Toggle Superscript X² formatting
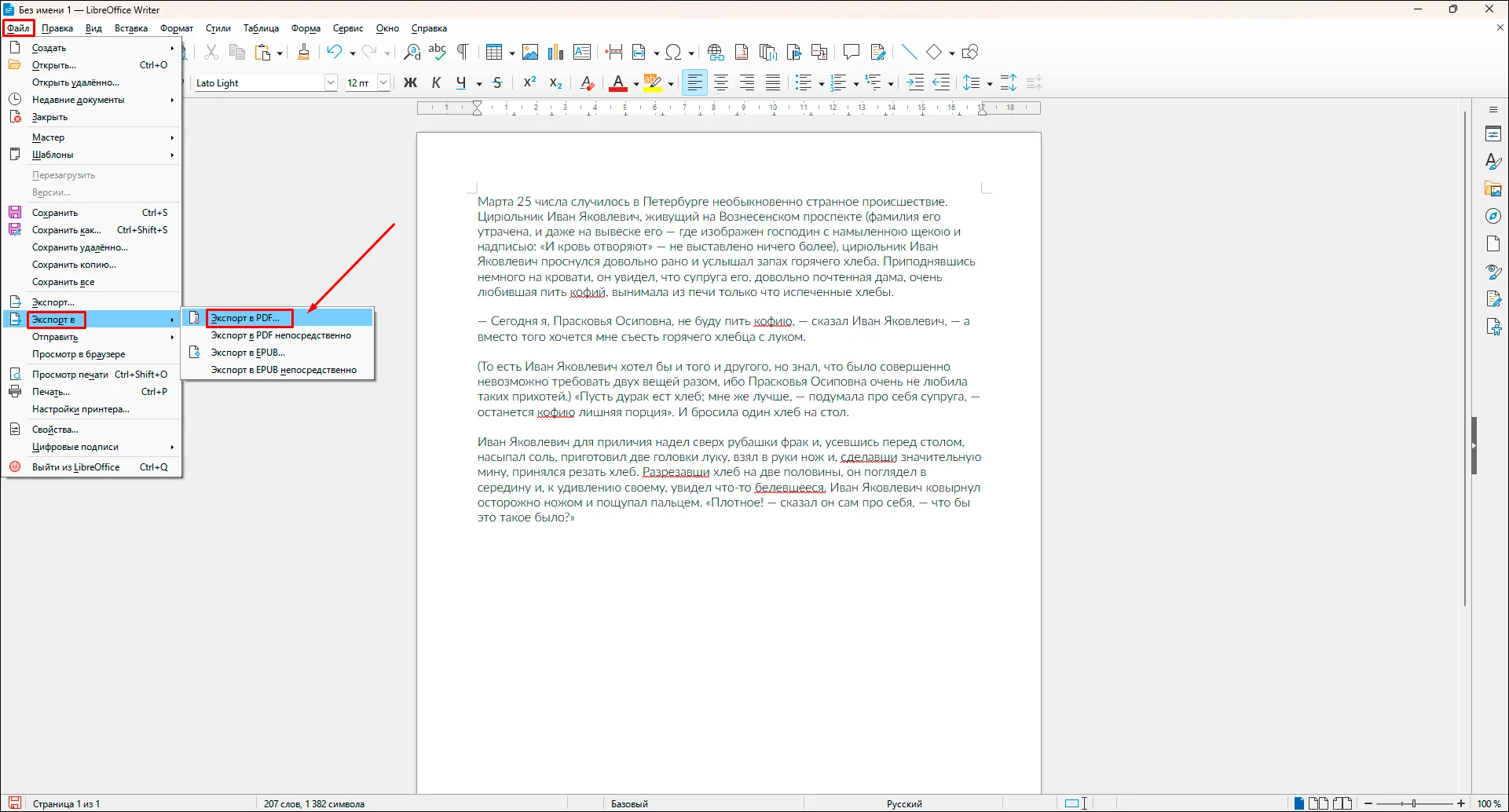Image resolution: width=1509 pixels, height=812 pixels. coord(529,82)
